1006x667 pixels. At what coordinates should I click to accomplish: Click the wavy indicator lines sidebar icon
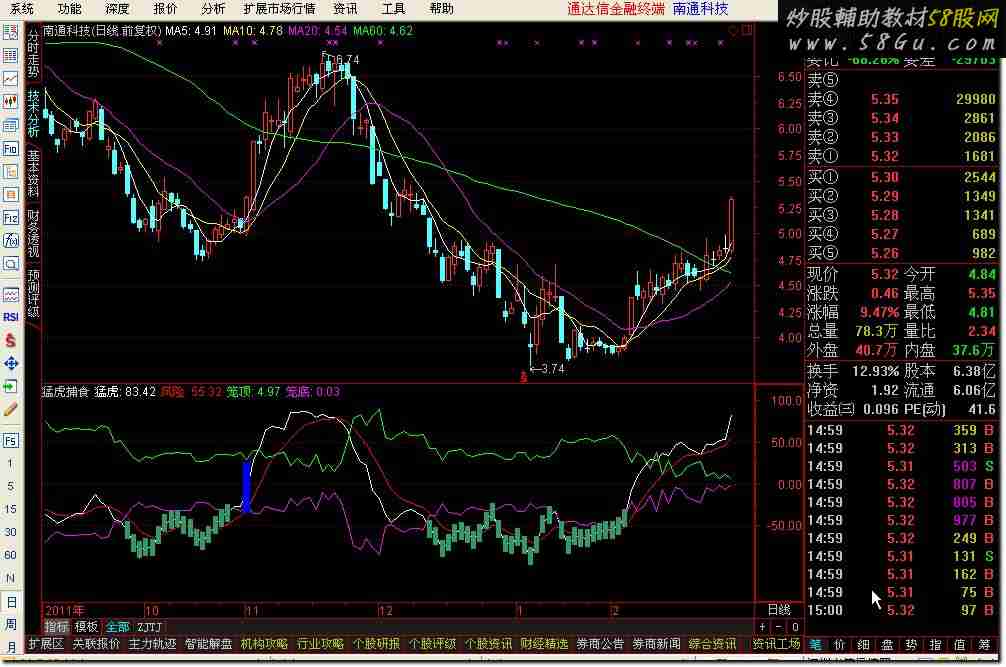(x=10, y=295)
